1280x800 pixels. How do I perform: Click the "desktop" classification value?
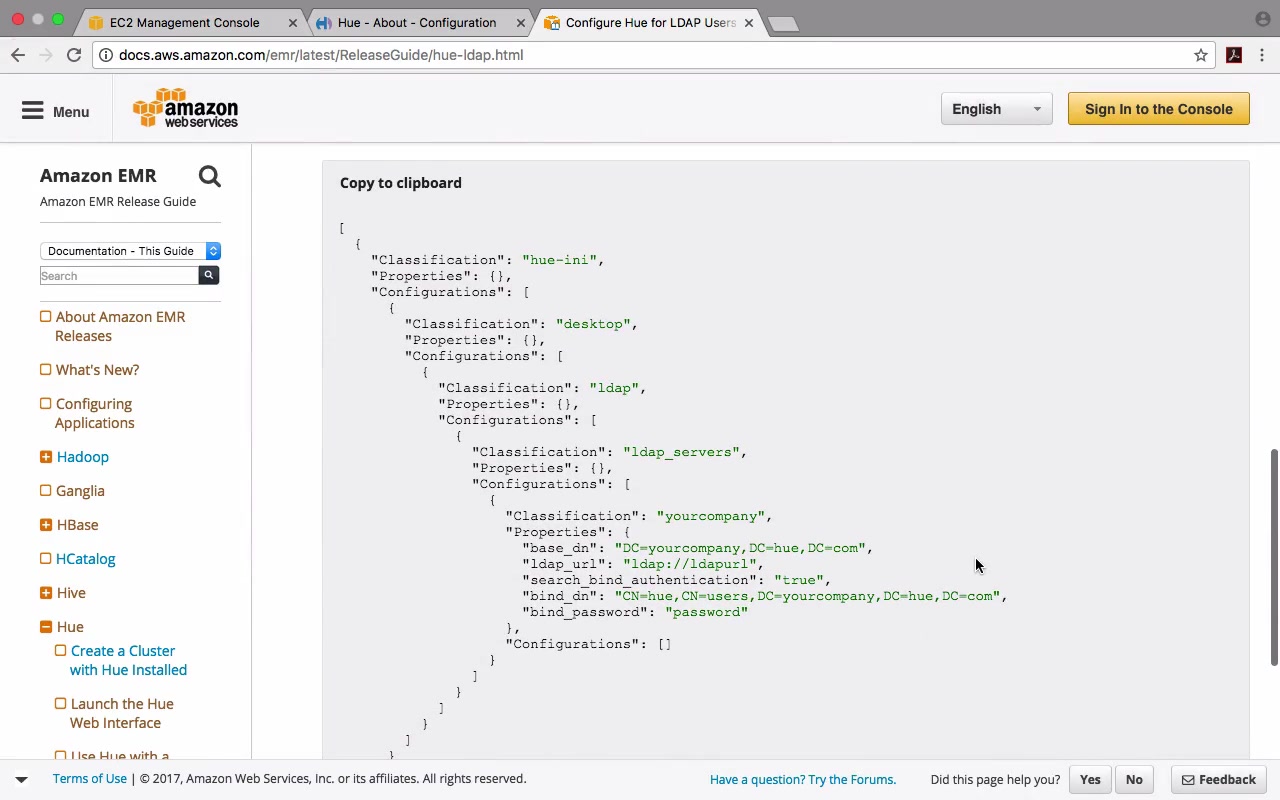[x=593, y=324]
